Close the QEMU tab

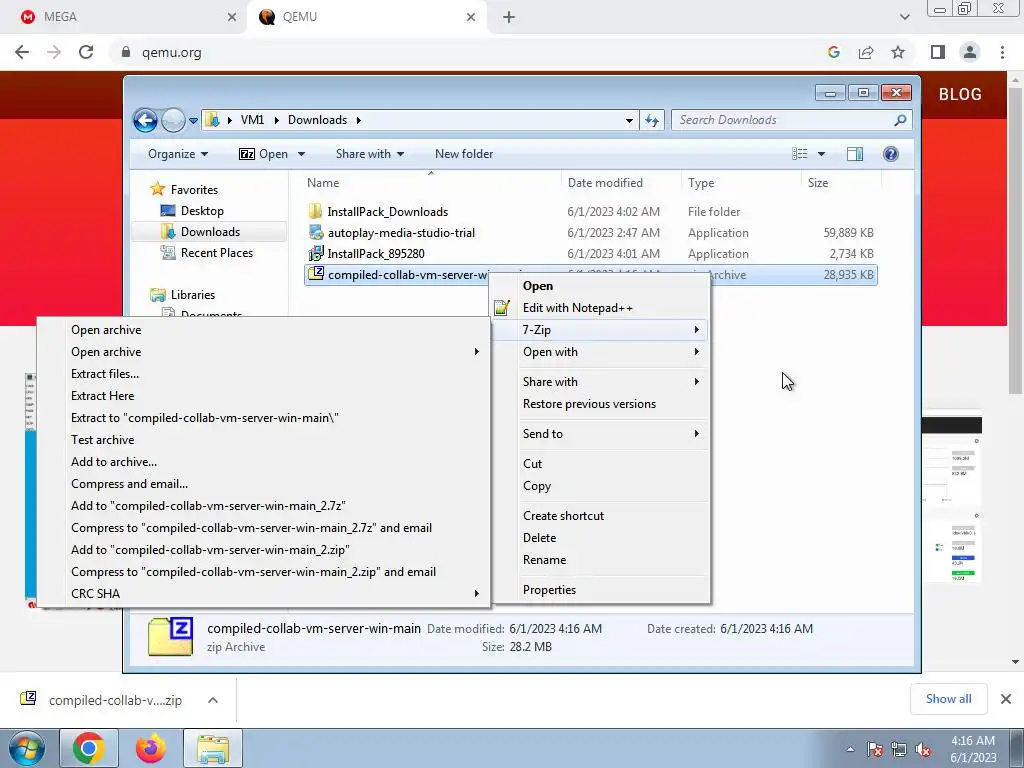[x=471, y=17]
